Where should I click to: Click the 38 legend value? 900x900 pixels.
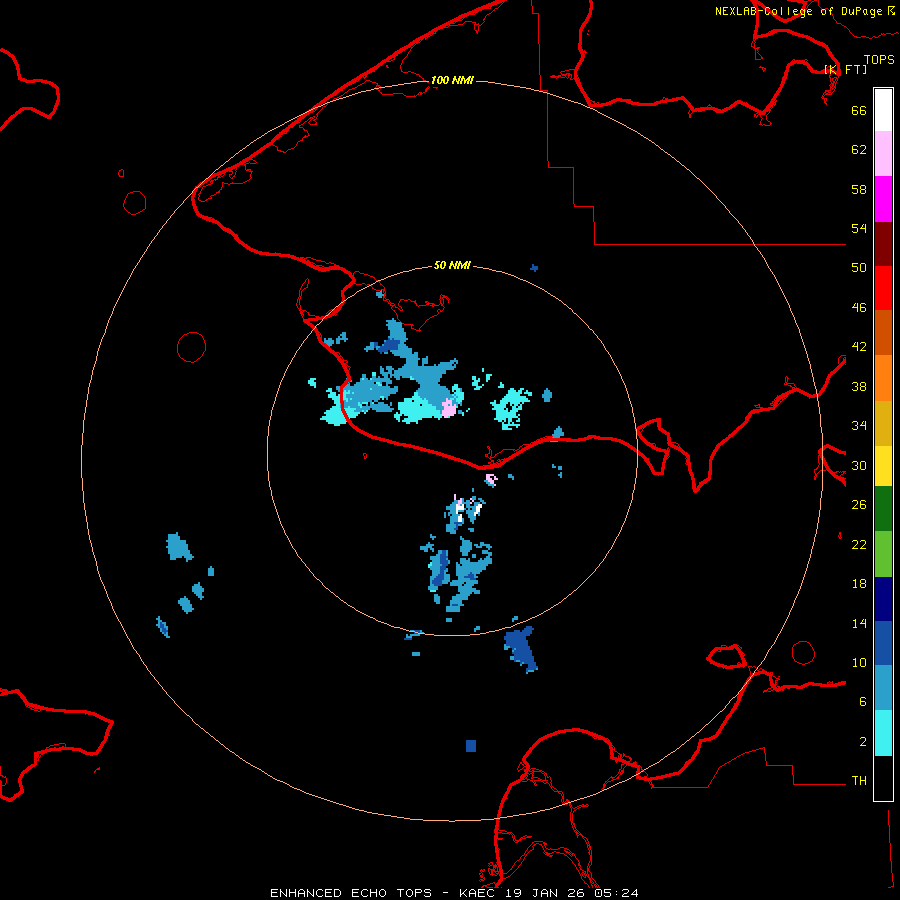click(859, 386)
